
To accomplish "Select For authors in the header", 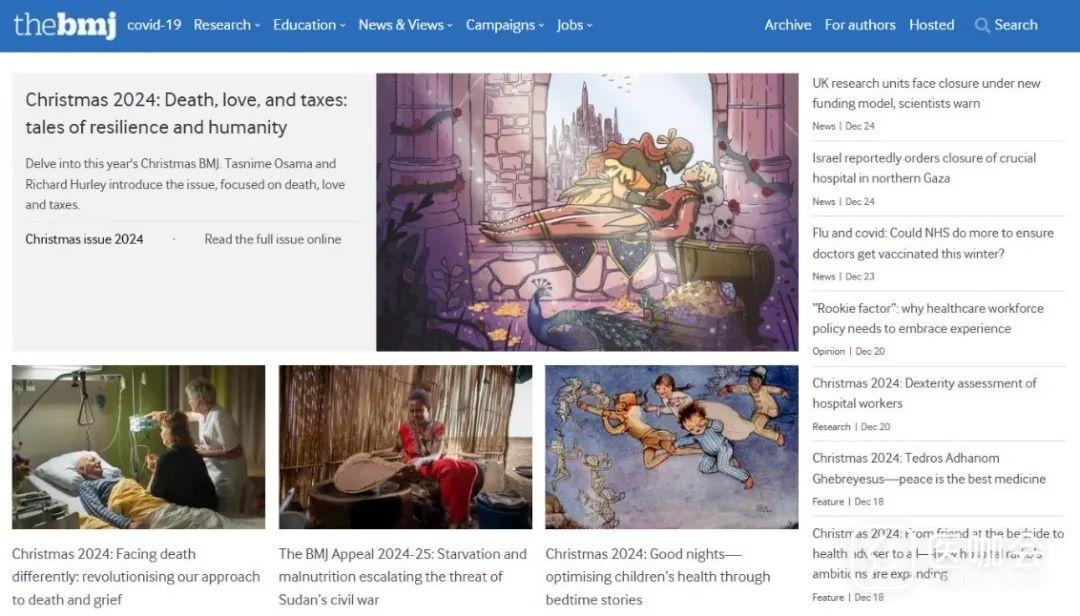I will [860, 25].
